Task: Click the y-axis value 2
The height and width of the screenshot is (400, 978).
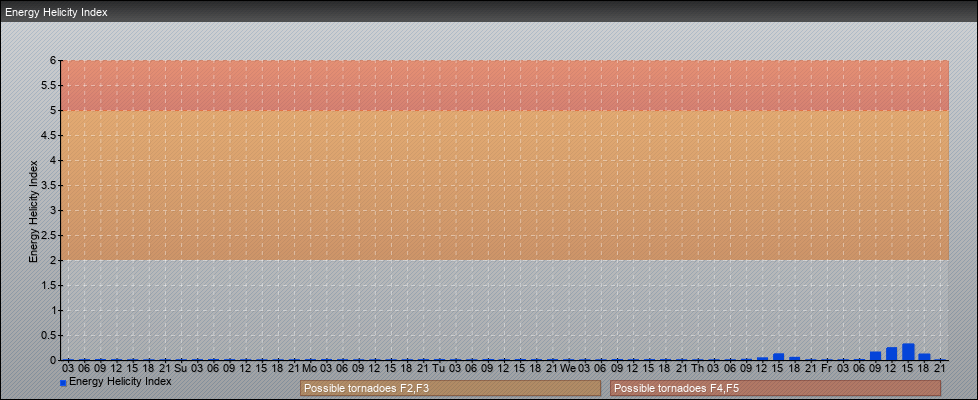Action: pos(54,260)
